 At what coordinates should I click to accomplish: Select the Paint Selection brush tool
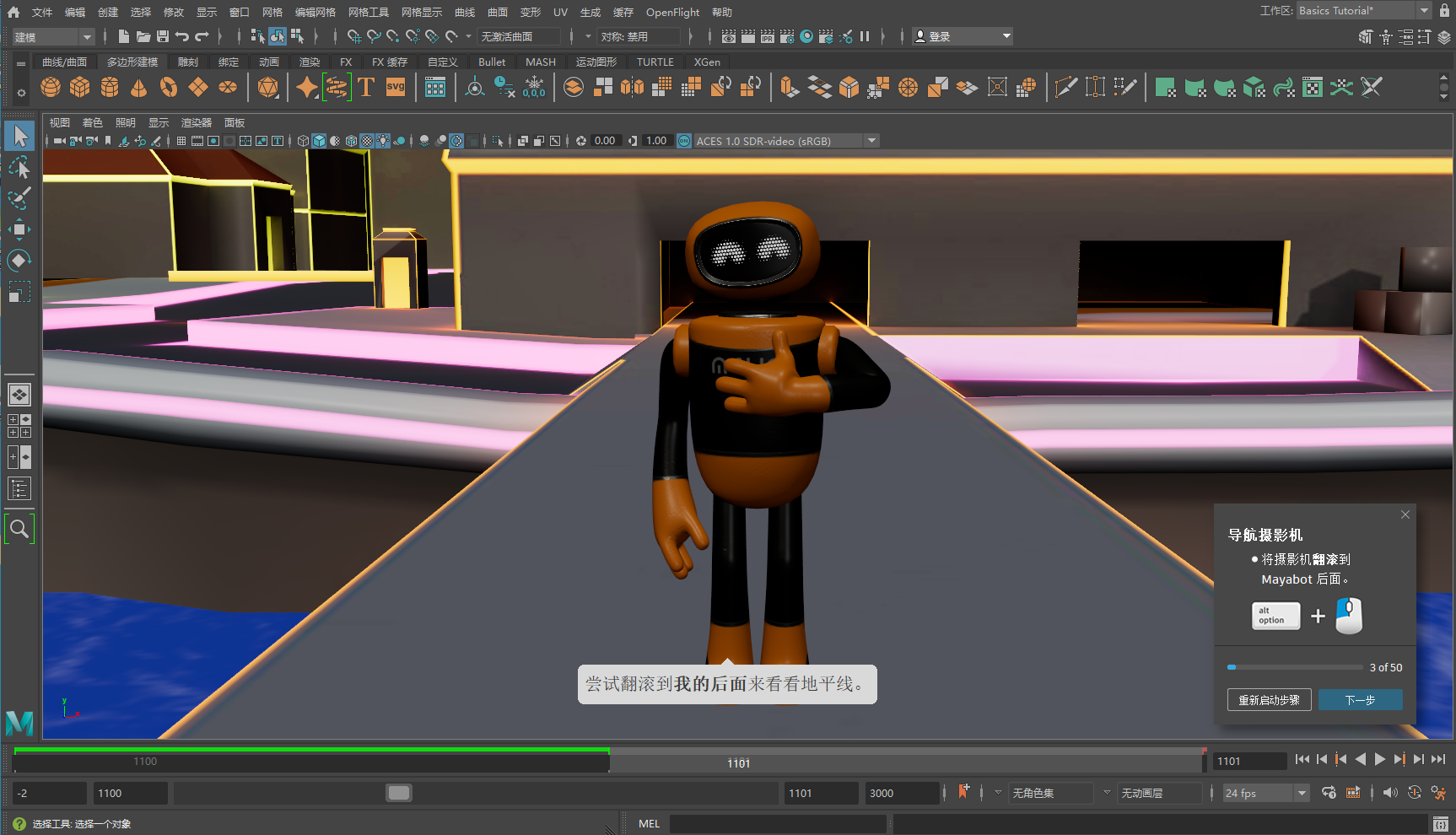tap(19, 199)
